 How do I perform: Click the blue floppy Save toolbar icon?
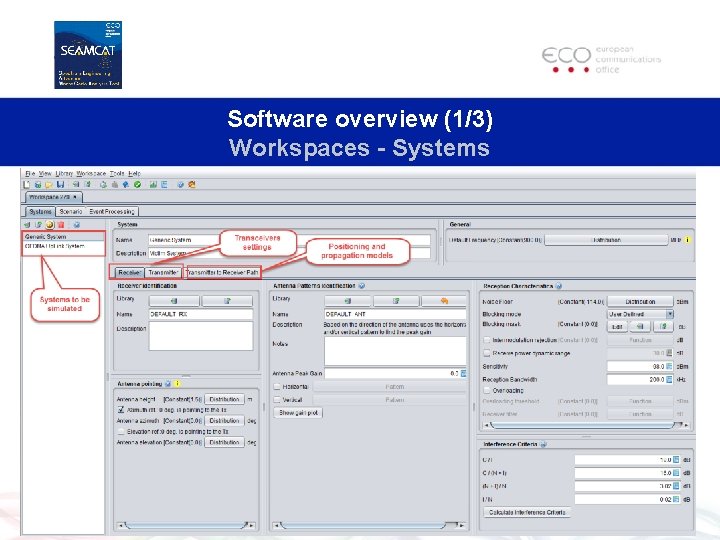pos(60,185)
